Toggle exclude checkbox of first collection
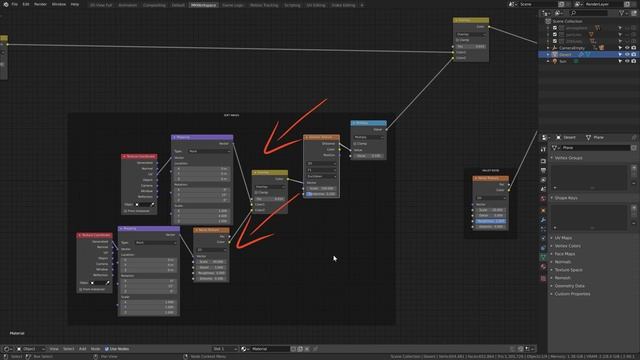The image size is (640, 360). point(555,28)
